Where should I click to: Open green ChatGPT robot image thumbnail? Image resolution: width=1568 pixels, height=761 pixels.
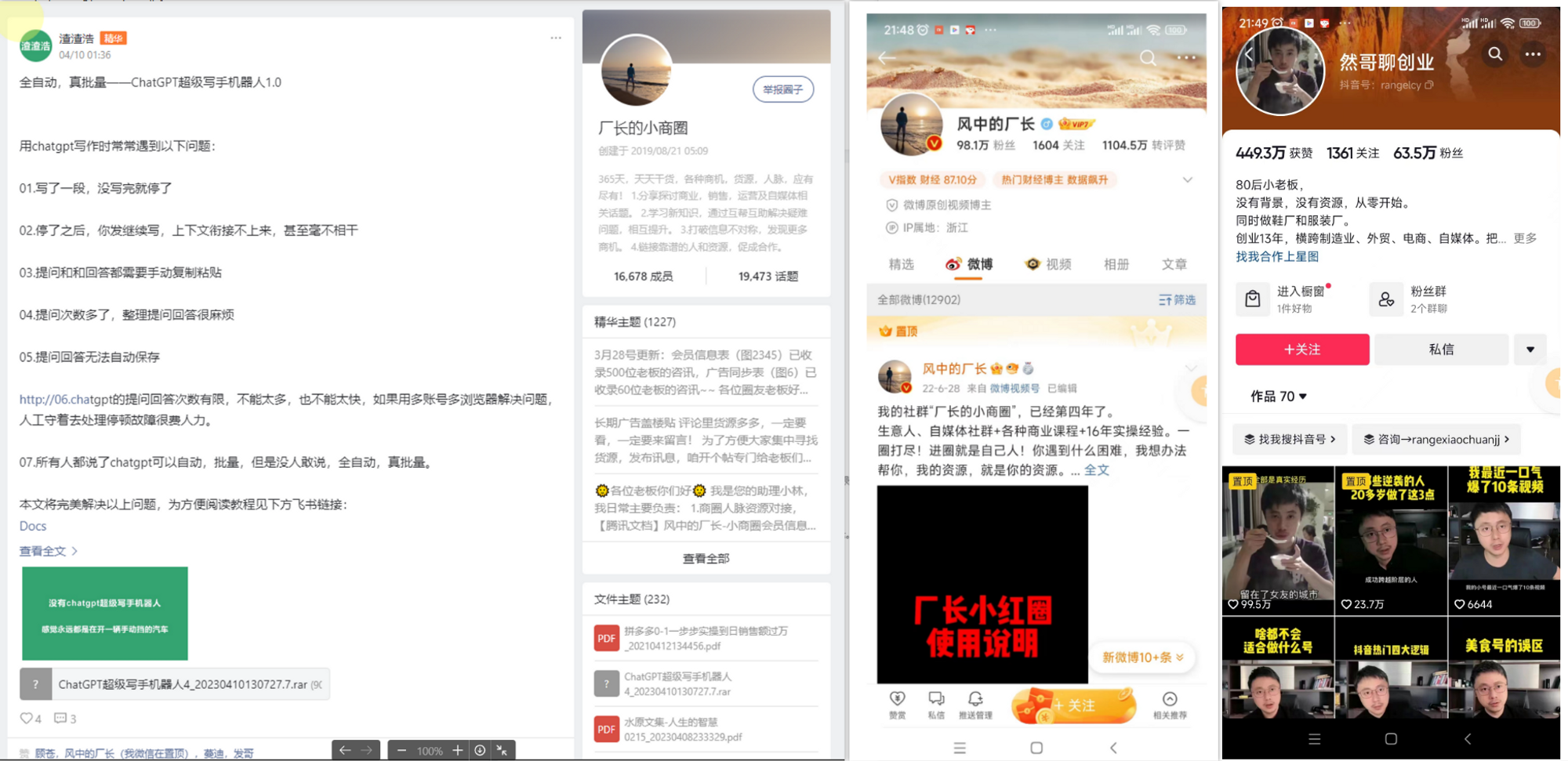105,614
